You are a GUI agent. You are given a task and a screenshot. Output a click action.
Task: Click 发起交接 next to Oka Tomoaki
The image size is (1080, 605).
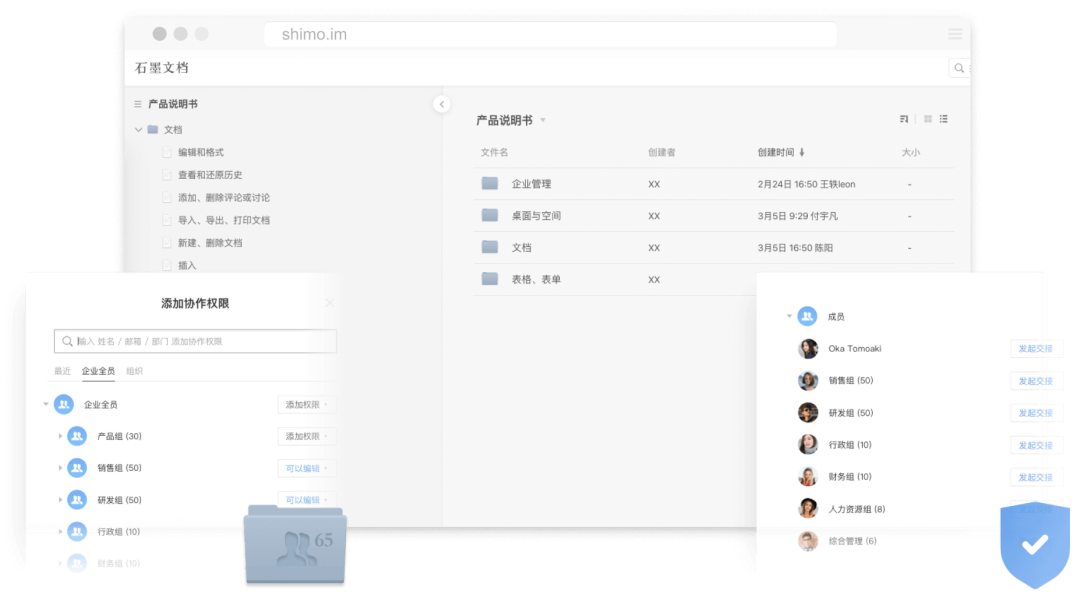pyautogui.click(x=1036, y=348)
